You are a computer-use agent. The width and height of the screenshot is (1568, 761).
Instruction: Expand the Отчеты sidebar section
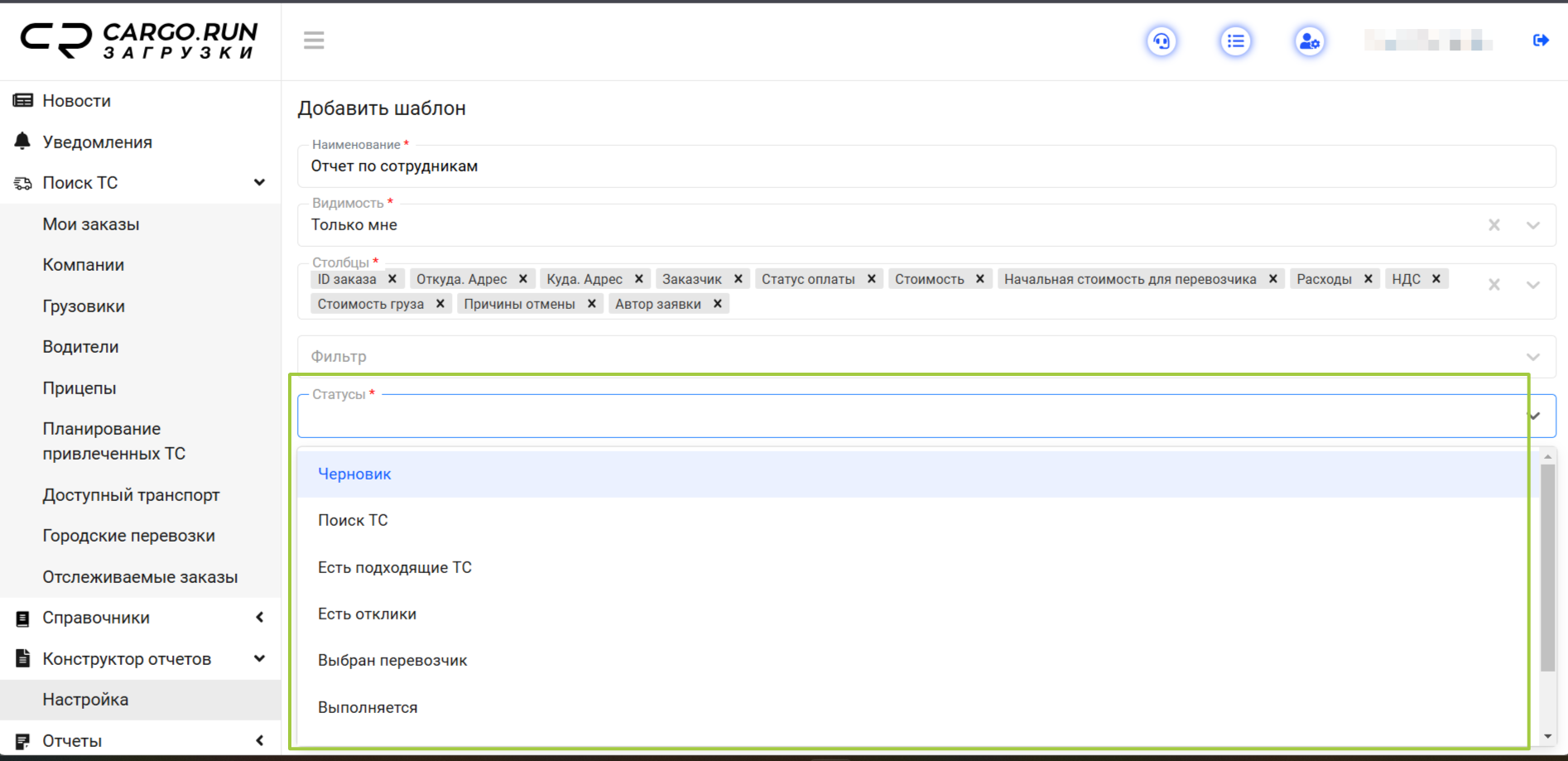pos(259,741)
